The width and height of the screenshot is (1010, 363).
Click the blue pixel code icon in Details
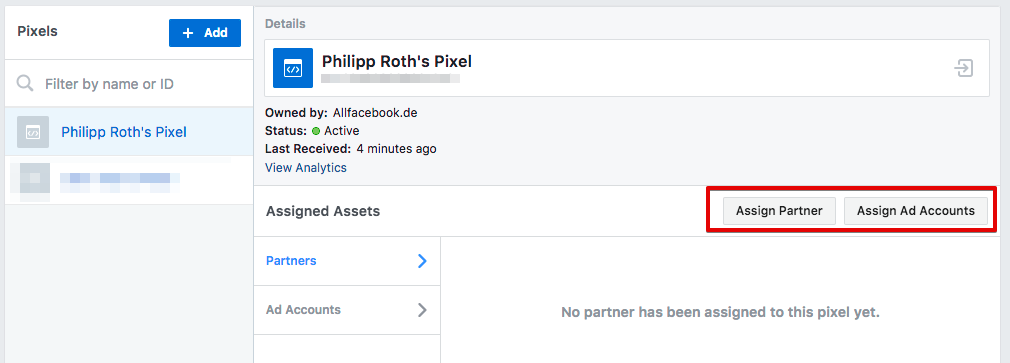292,68
